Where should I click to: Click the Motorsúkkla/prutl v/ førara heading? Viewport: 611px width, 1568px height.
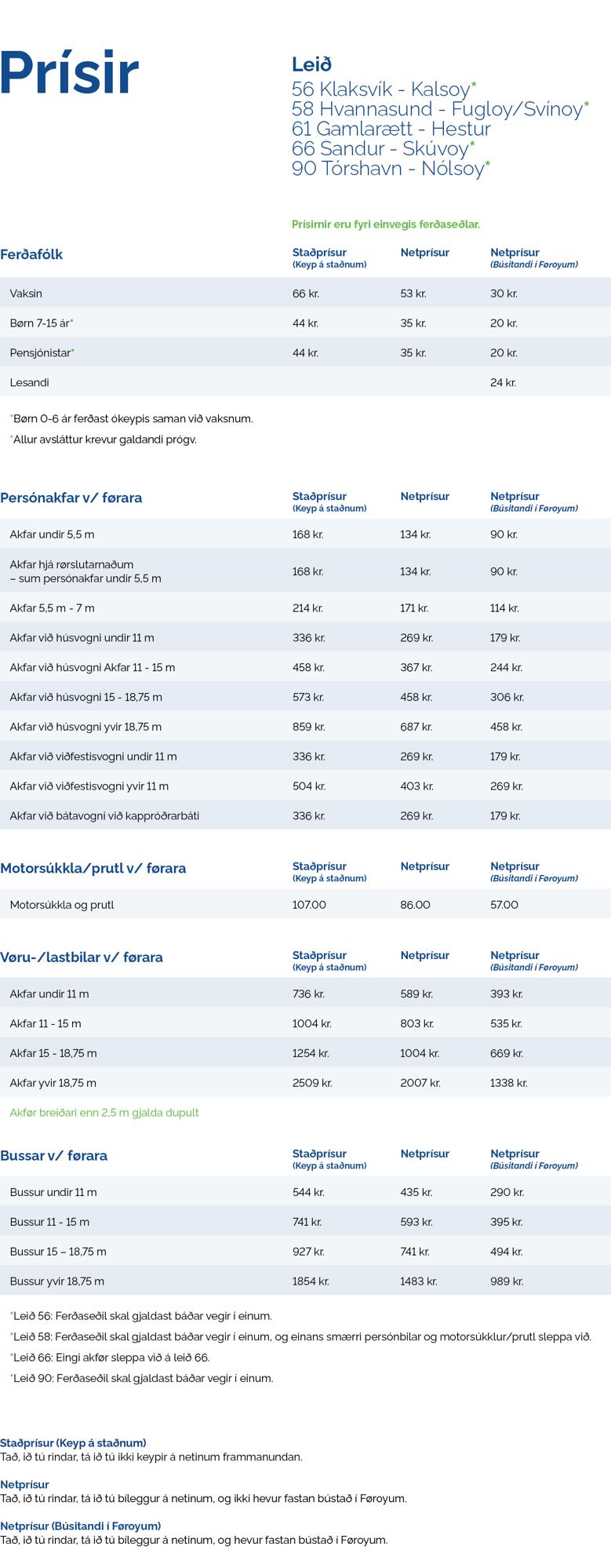(93, 868)
